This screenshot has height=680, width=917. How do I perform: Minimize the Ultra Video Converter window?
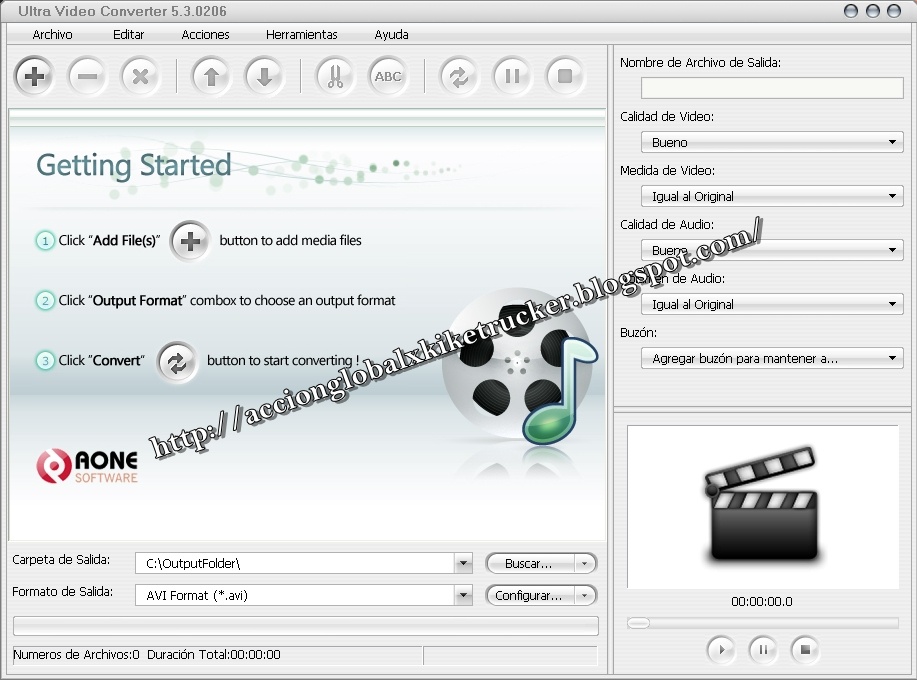[852, 11]
